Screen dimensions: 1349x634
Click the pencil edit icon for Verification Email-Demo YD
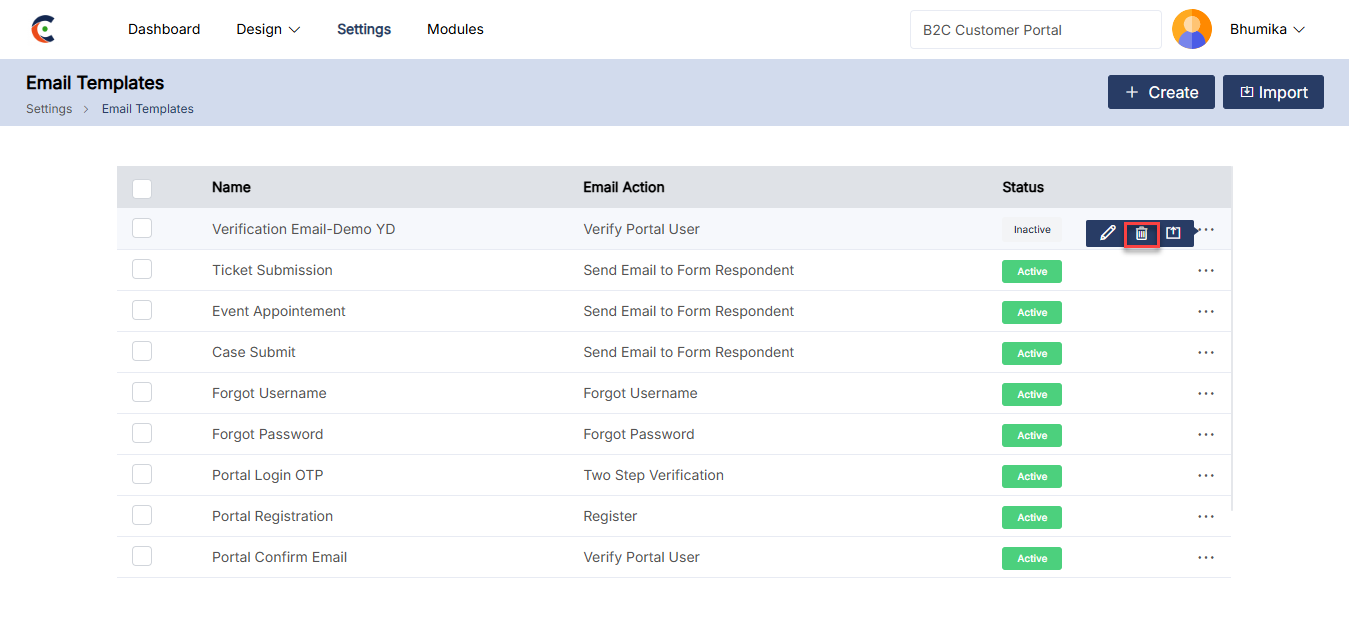point(1107,233)
